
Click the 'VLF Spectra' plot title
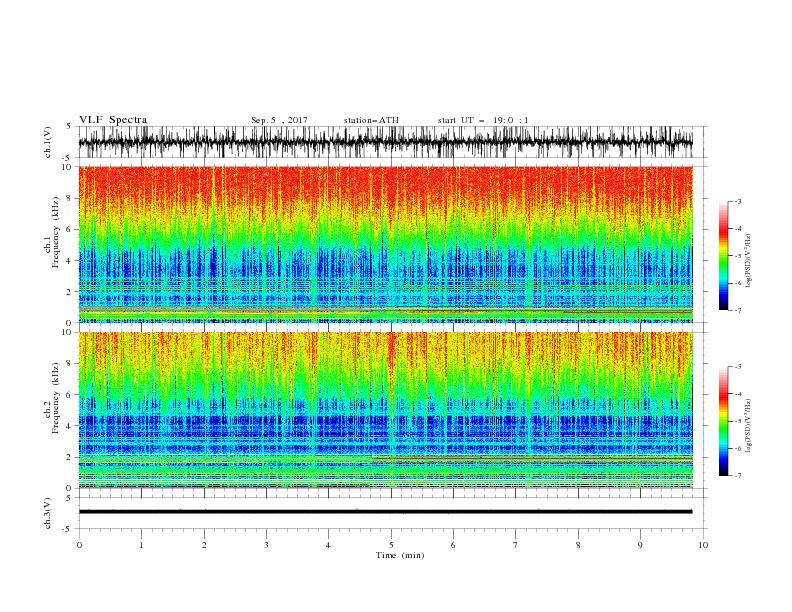(x=113, y=120)
